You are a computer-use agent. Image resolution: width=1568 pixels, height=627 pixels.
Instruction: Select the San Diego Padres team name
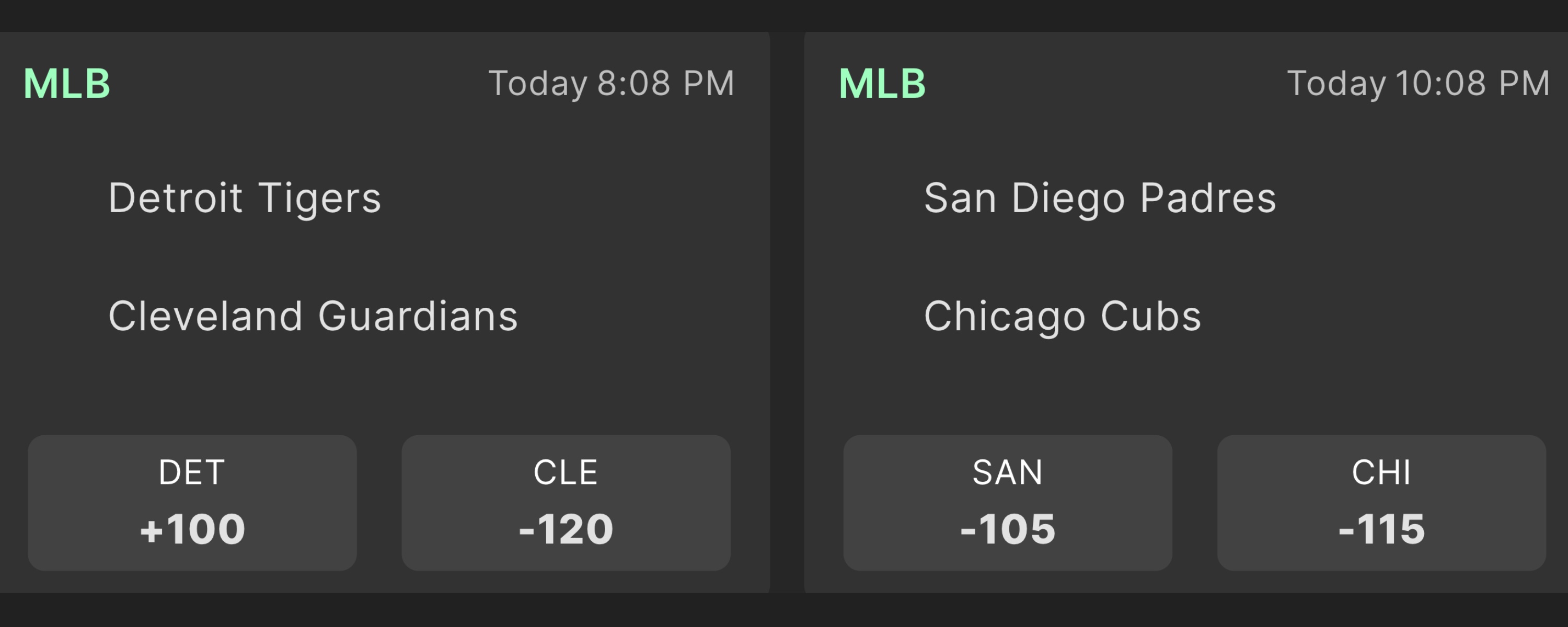(1100, 198)
